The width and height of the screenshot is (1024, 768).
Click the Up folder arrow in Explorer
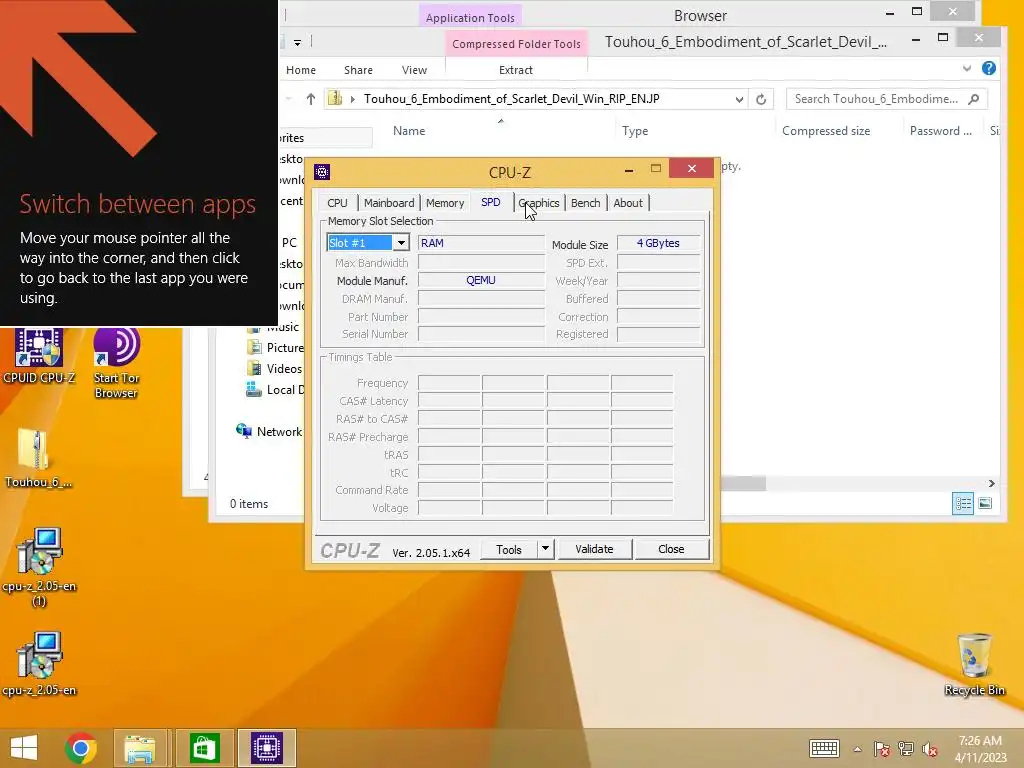(x=311, y=99)
